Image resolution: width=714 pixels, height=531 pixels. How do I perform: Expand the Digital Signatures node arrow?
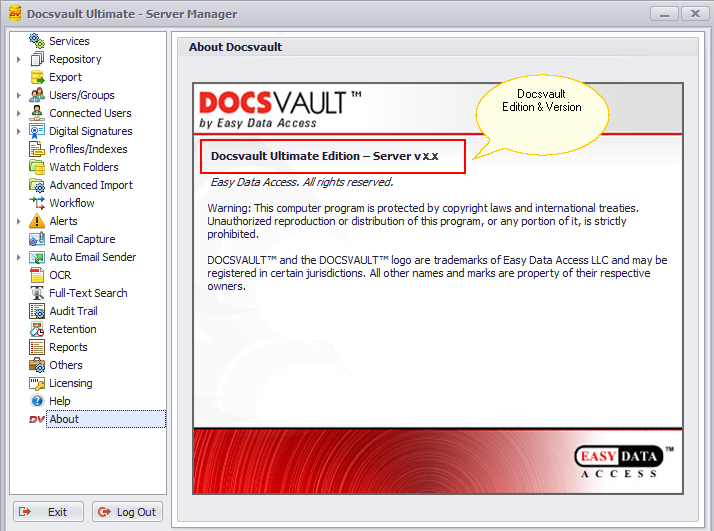pos(19,131)
